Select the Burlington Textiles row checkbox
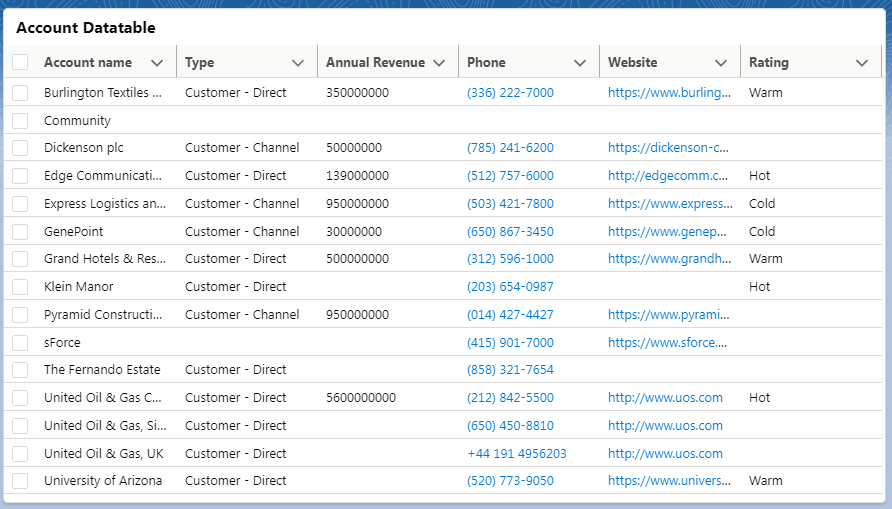Image resolution: width=892 pixels, height=509 pixels. [x=20, y=93]
